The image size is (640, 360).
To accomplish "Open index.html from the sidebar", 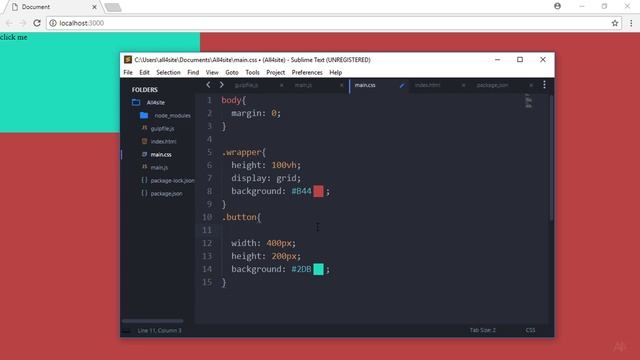I will click(163, 142).
